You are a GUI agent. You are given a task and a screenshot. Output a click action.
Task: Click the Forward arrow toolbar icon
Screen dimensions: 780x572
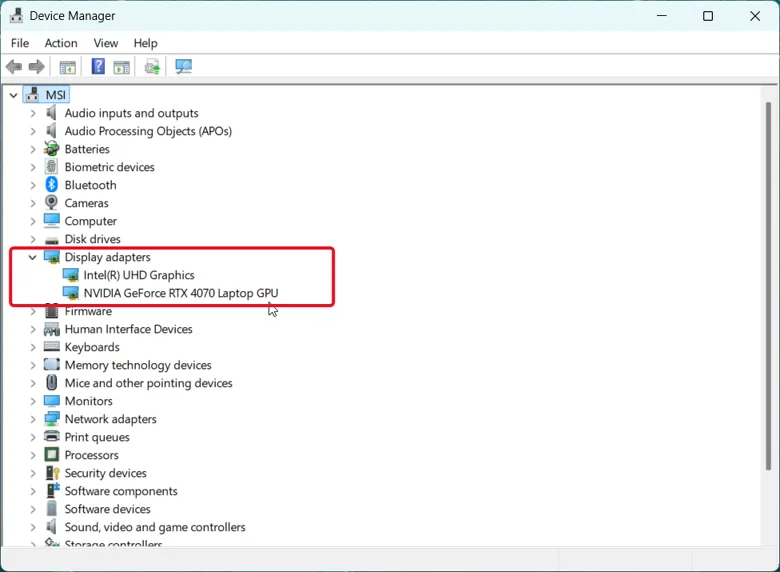36,66
